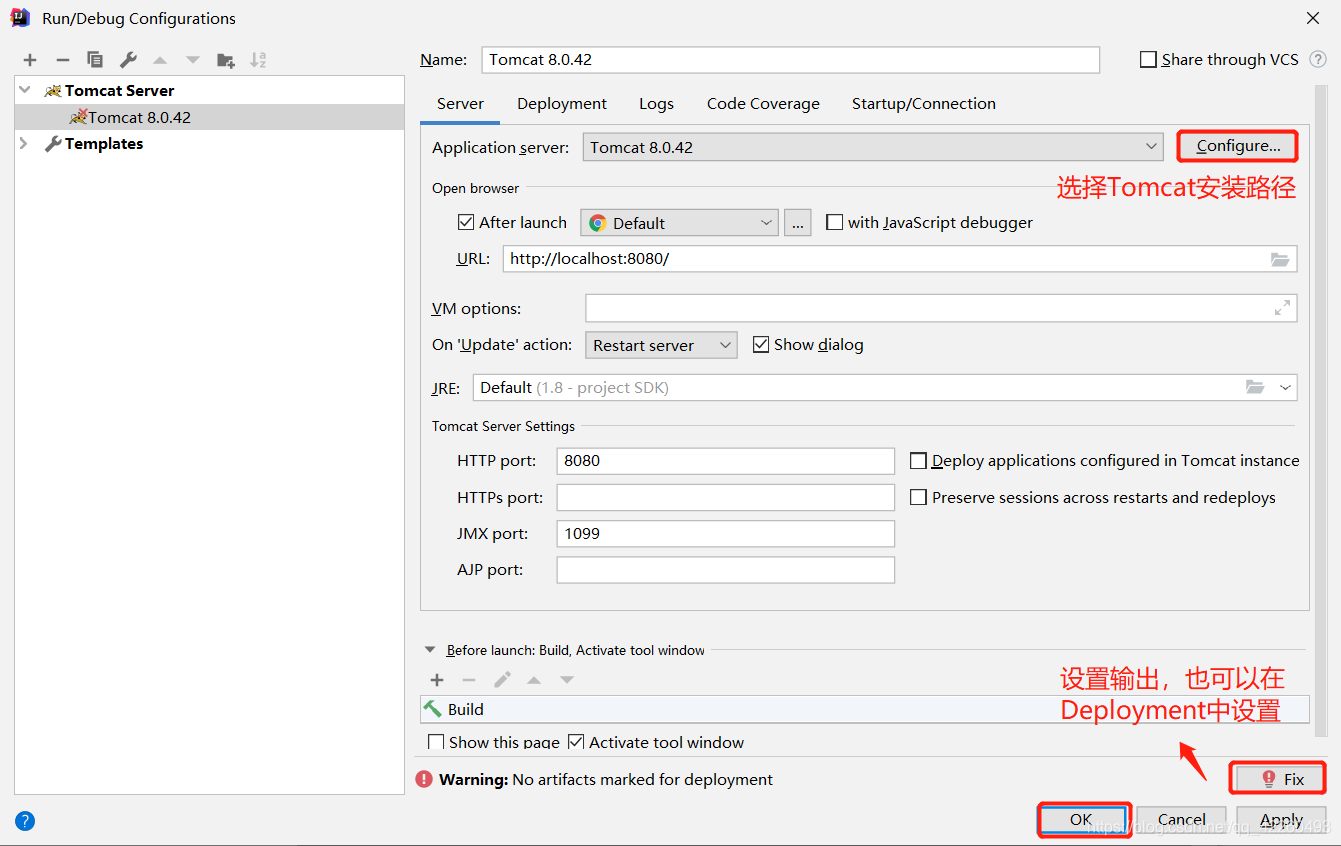
Task: Uncheck After launch checkbox
Action: (465, 222)
